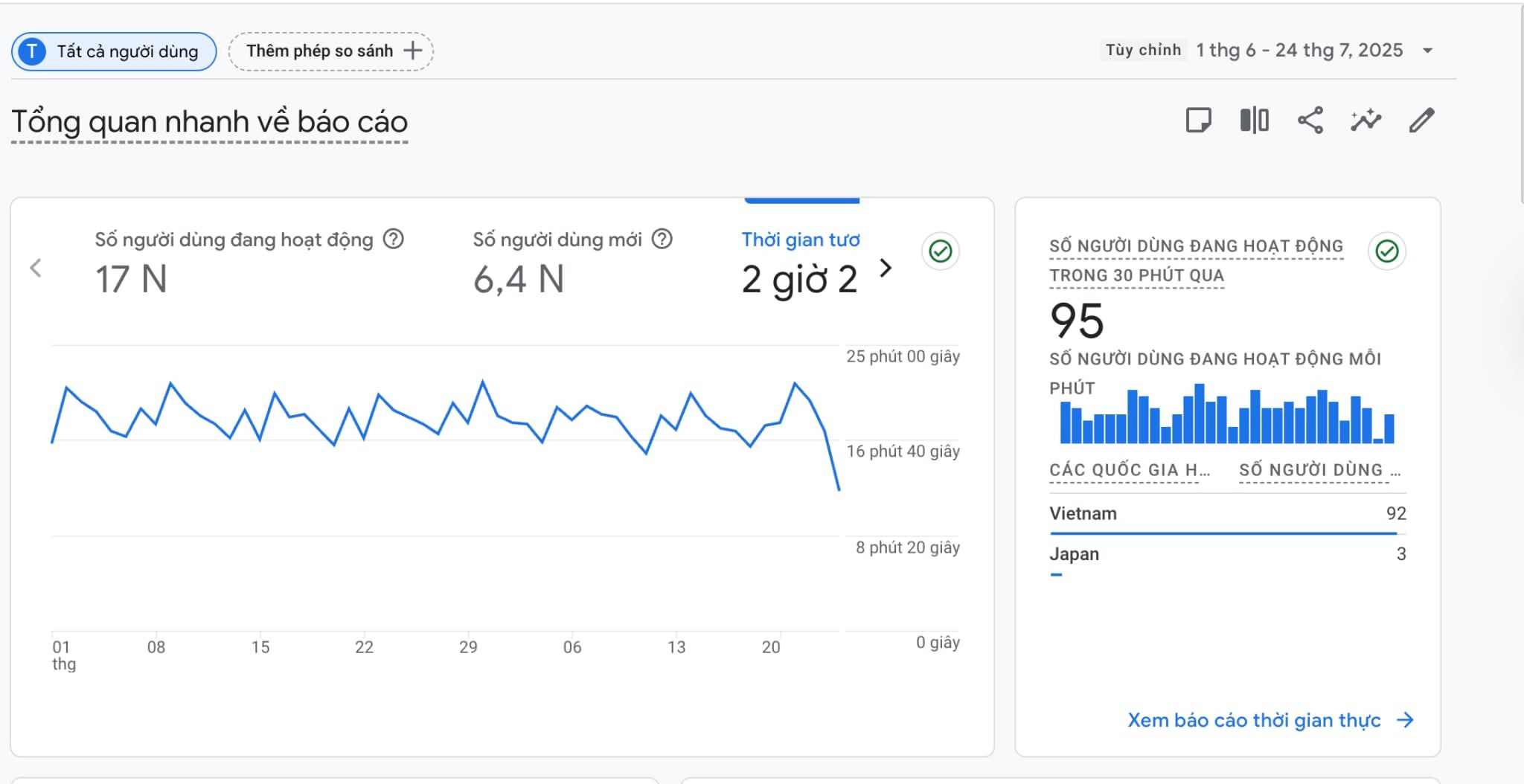
Task: Click Japan short progress bar
Action: click(1056, 574)
